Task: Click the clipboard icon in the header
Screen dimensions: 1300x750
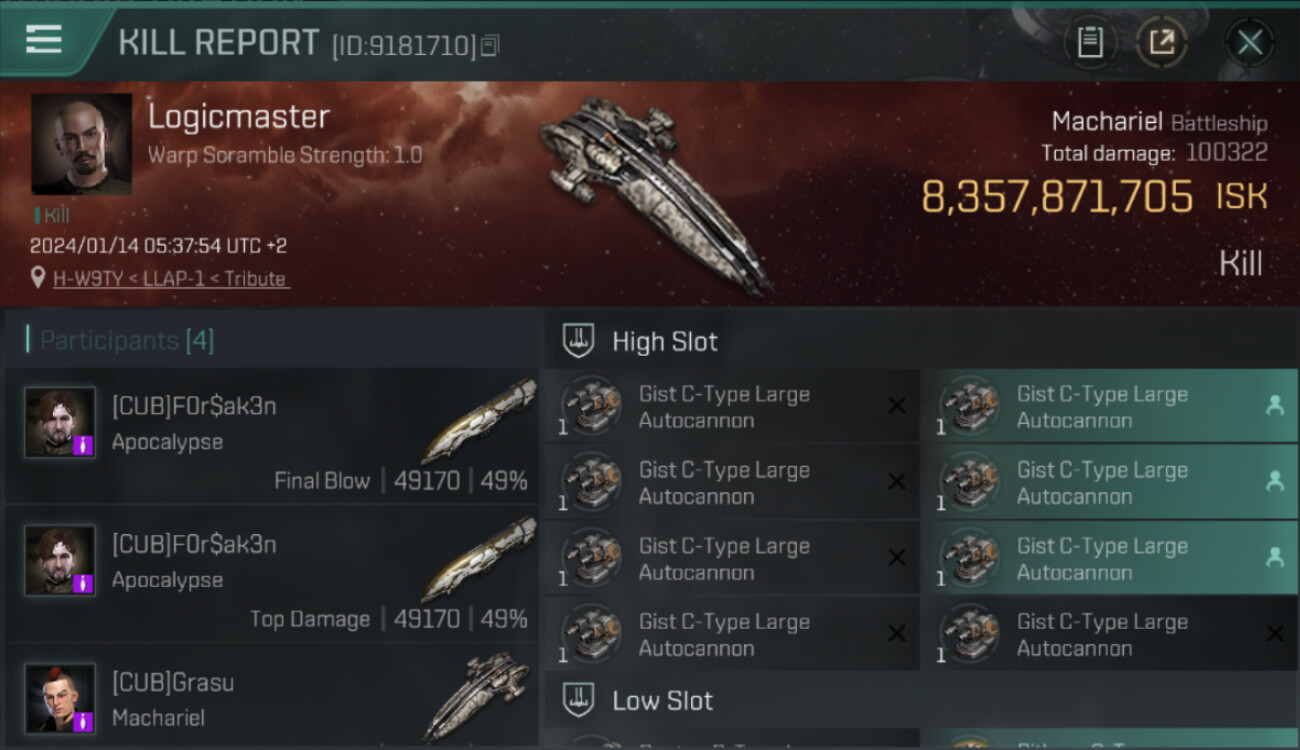Action: [1090, 42]
